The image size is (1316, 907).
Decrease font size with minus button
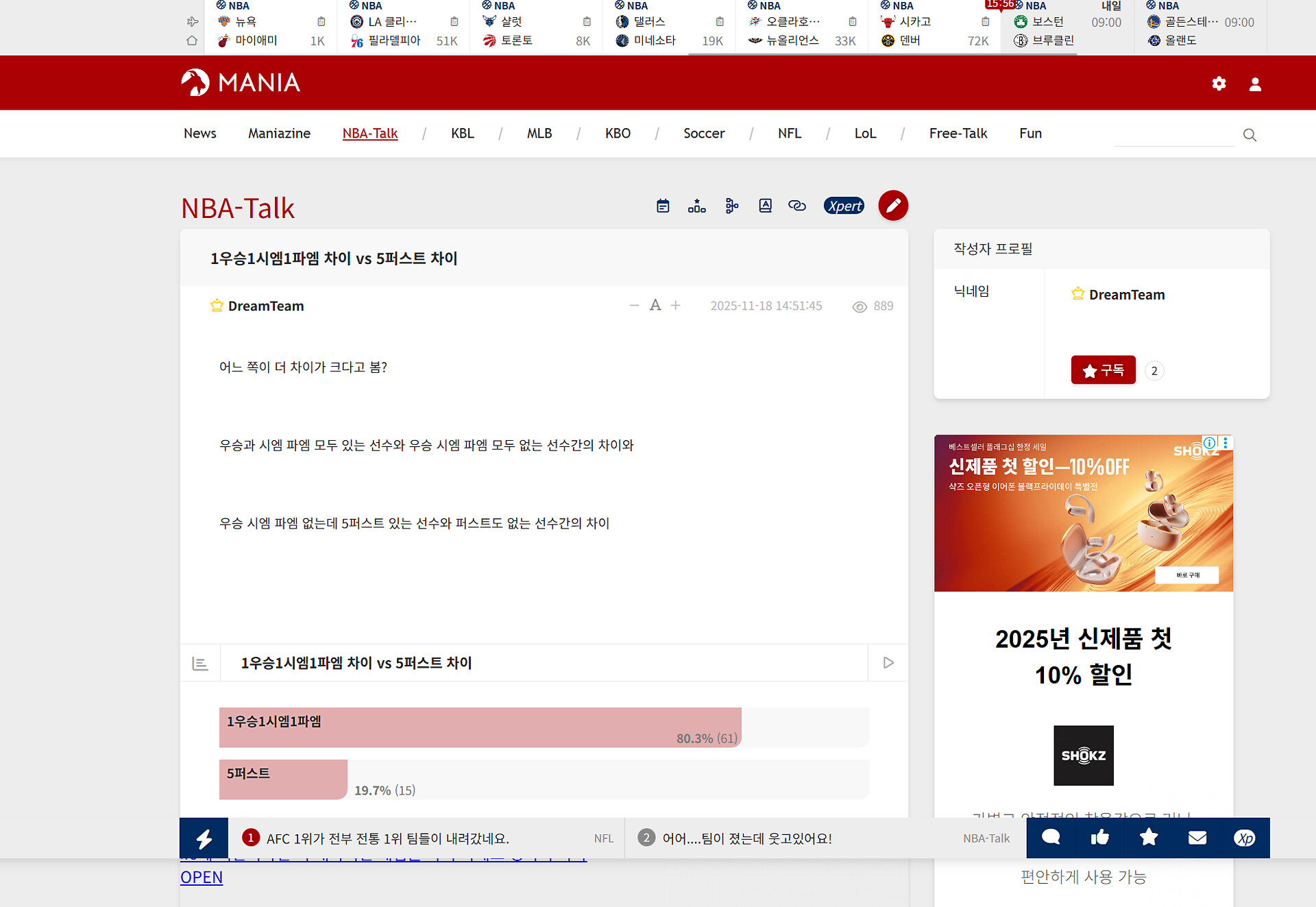[x=634, y=306]
